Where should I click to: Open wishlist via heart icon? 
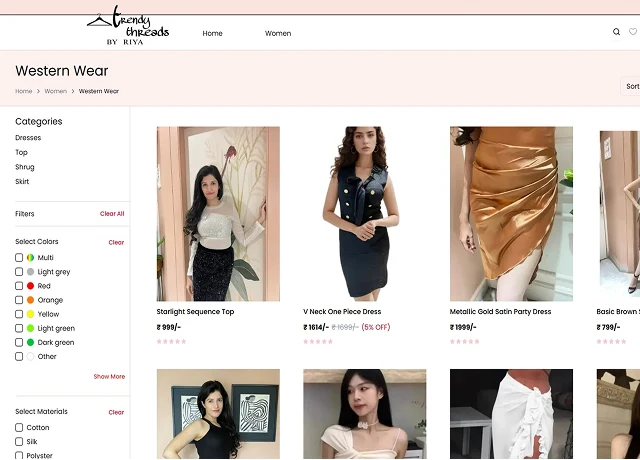(x=632, y=32)
